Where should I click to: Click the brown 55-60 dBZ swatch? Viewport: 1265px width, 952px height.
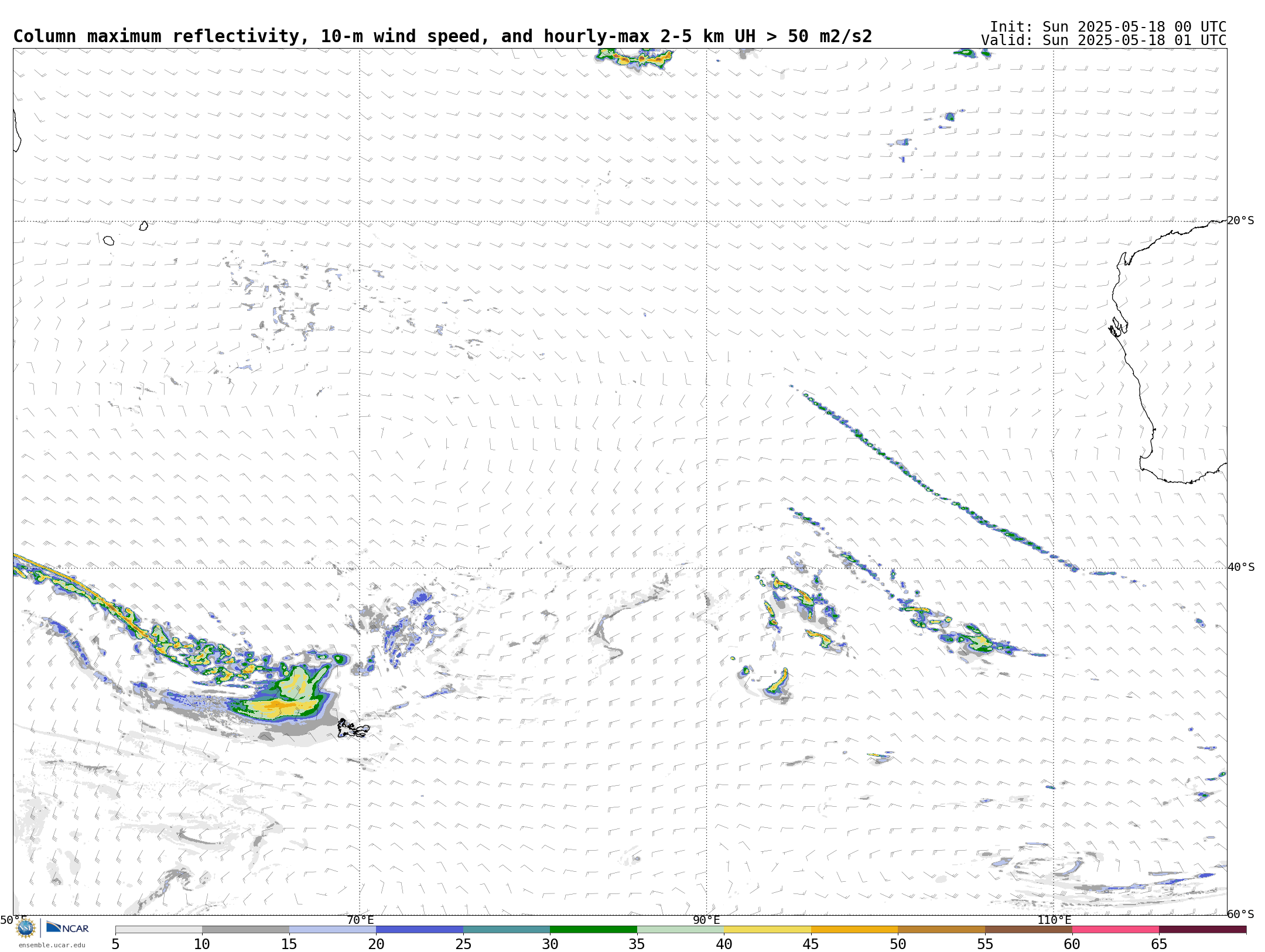click(1028, 929)
